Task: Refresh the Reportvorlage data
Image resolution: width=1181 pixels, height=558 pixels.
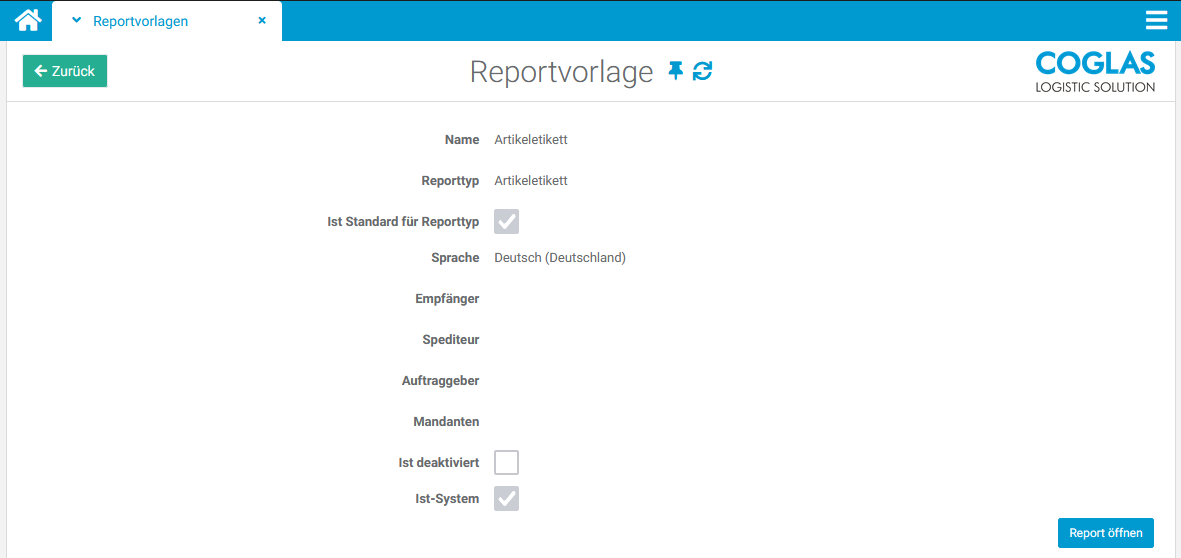Action: [x=703, y=71]
